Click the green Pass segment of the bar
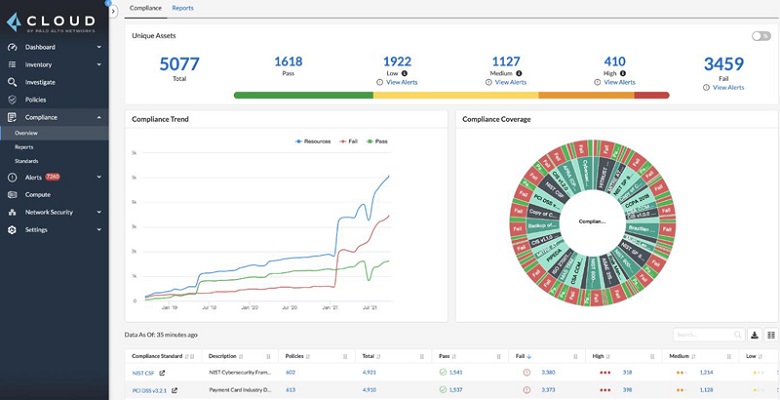Screen dimensions: 780x400 tap(303, 95)
